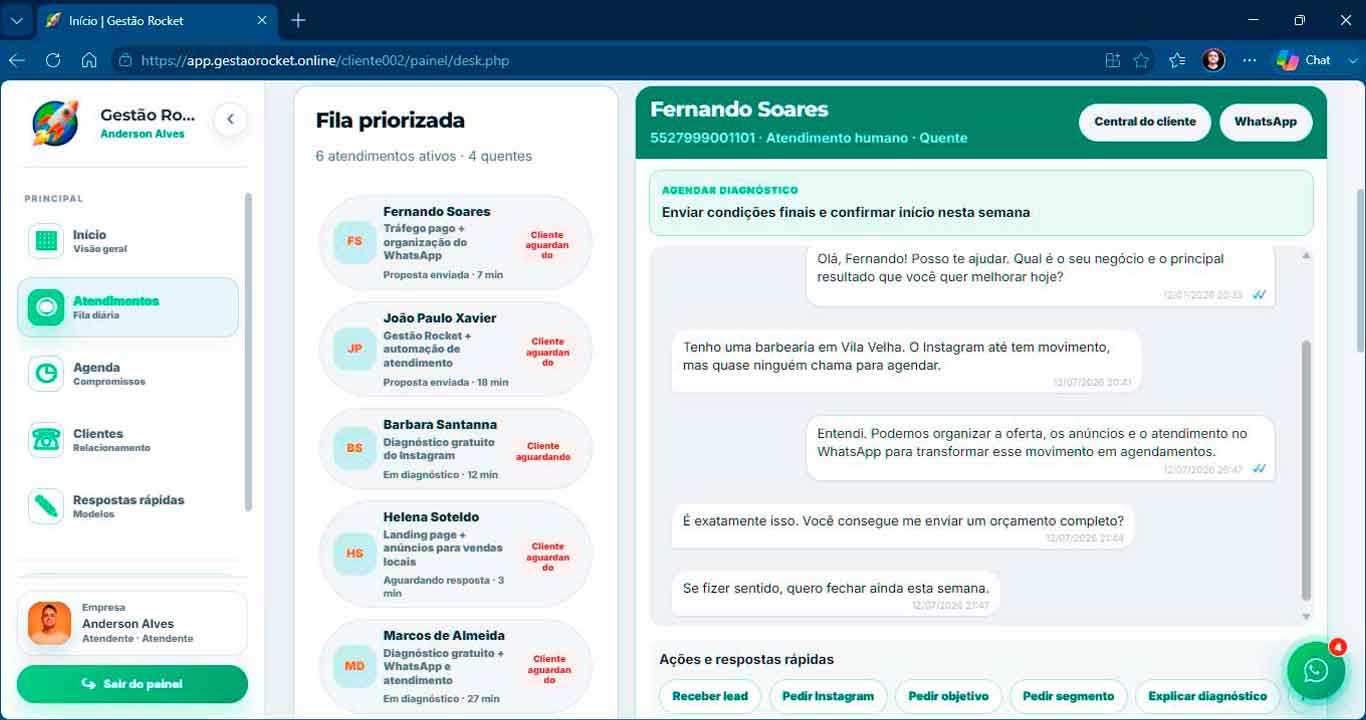
Task: Click the Agendar diagnóstico banner
Action: pos(981,202)
